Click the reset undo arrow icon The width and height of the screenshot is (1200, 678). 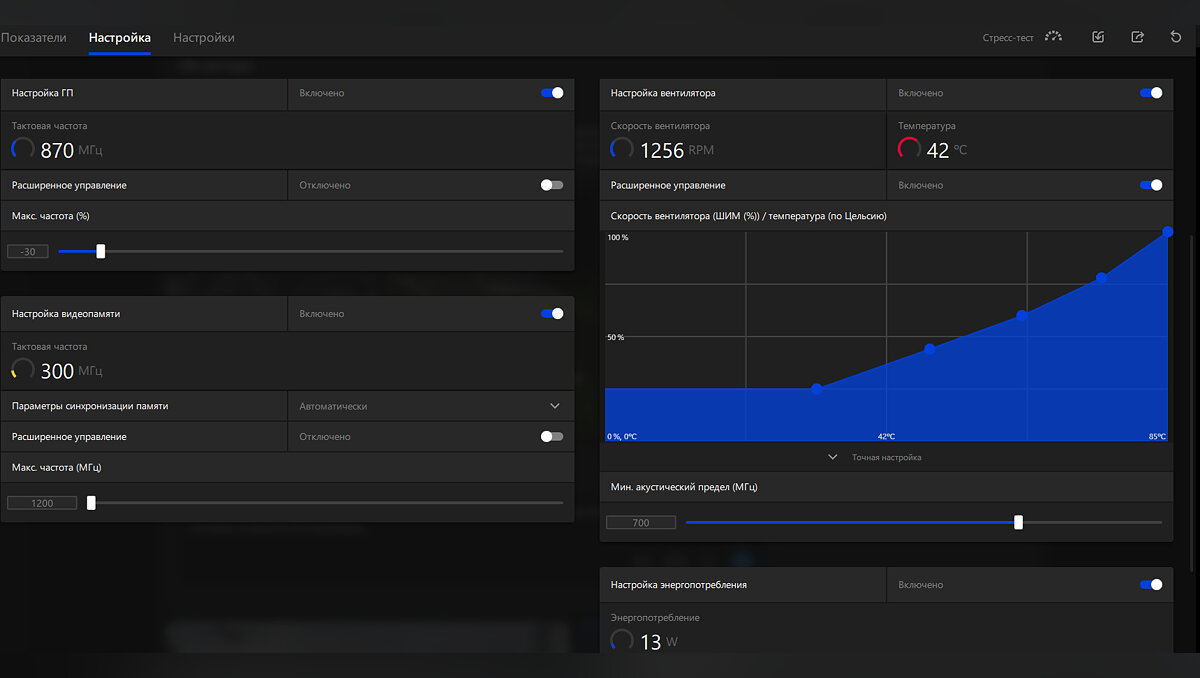click(x=1176, y=37)
